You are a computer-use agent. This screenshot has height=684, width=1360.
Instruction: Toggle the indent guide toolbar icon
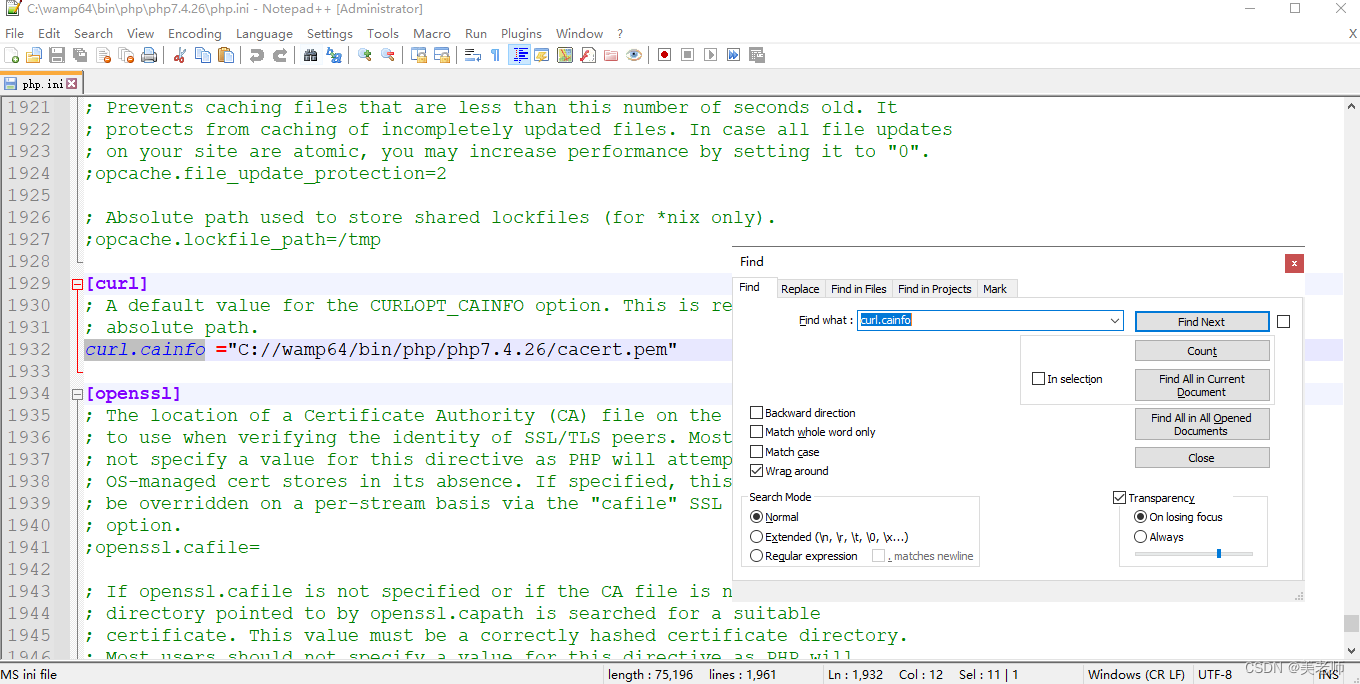click(519, 55)
